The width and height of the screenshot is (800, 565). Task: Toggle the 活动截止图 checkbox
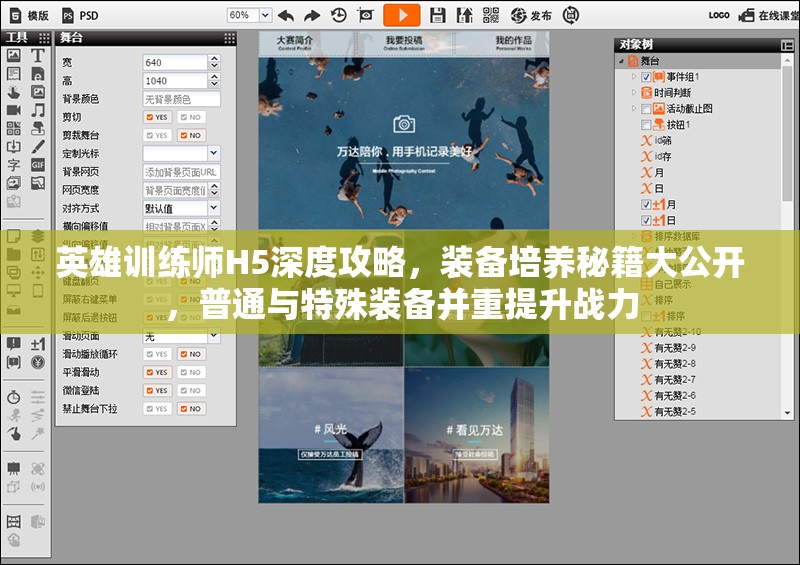pyautogui.click(x=646, y=109)
